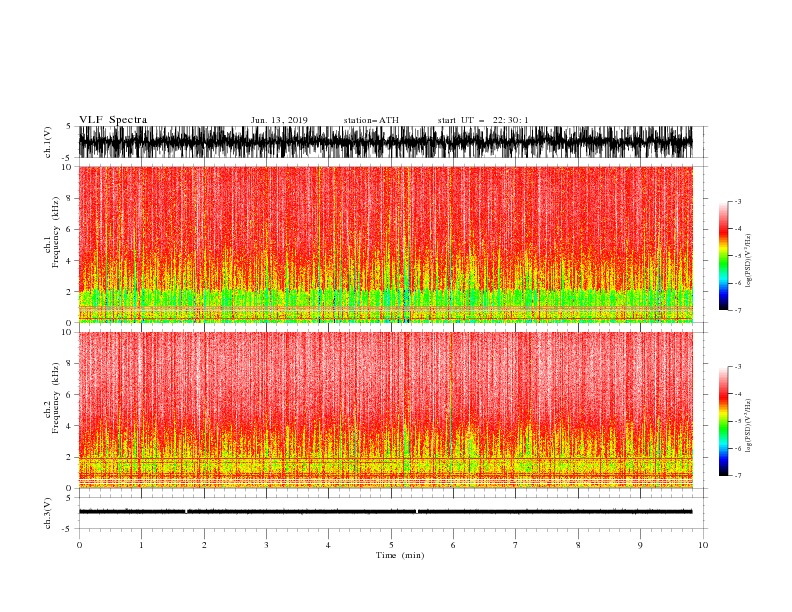This screenshot has width=792, height=612.
Task: Click the -7 label on ch.1 colorbar
Action: pyautogui.click(x=738, y=310)
